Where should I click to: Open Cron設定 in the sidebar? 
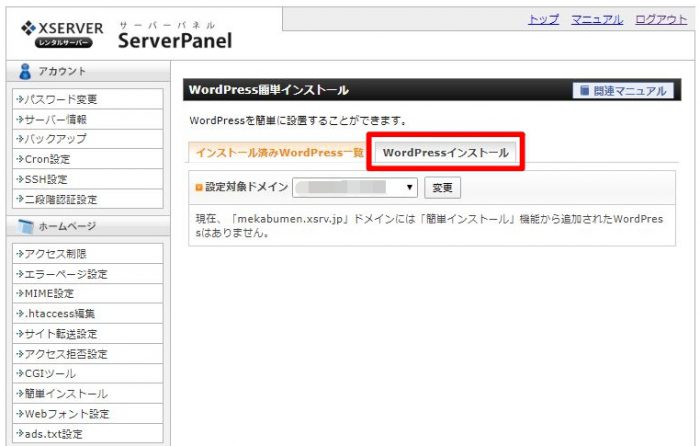(x=88, y=159)
